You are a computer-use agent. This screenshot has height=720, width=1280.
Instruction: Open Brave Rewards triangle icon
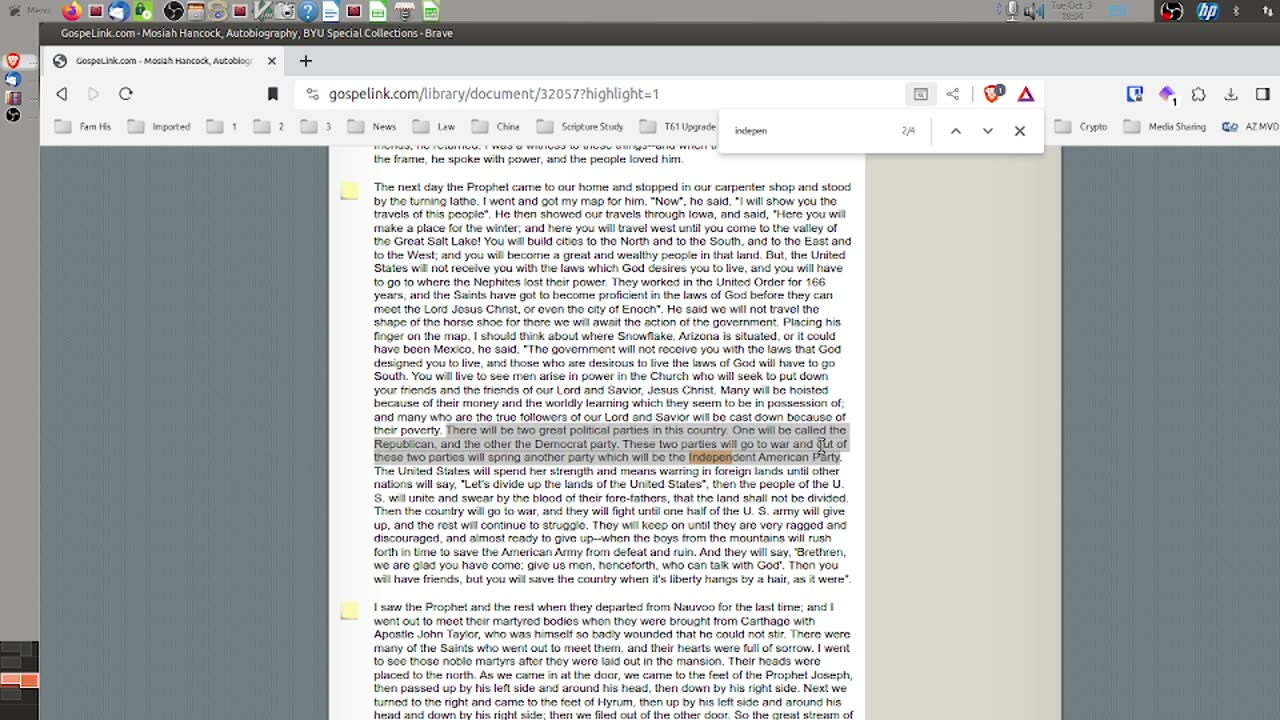point(1025,94)
